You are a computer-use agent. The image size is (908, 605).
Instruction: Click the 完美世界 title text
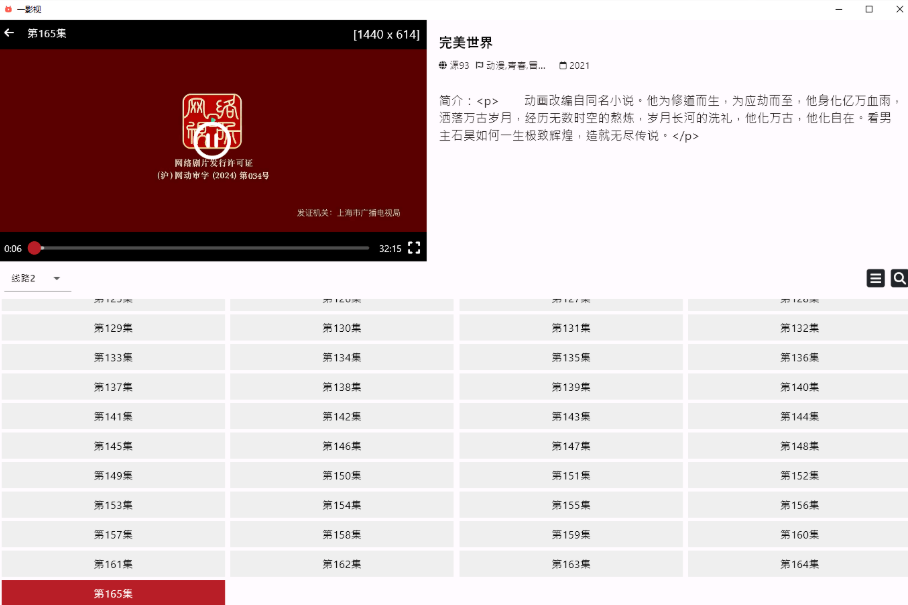(x=466, y=43)
